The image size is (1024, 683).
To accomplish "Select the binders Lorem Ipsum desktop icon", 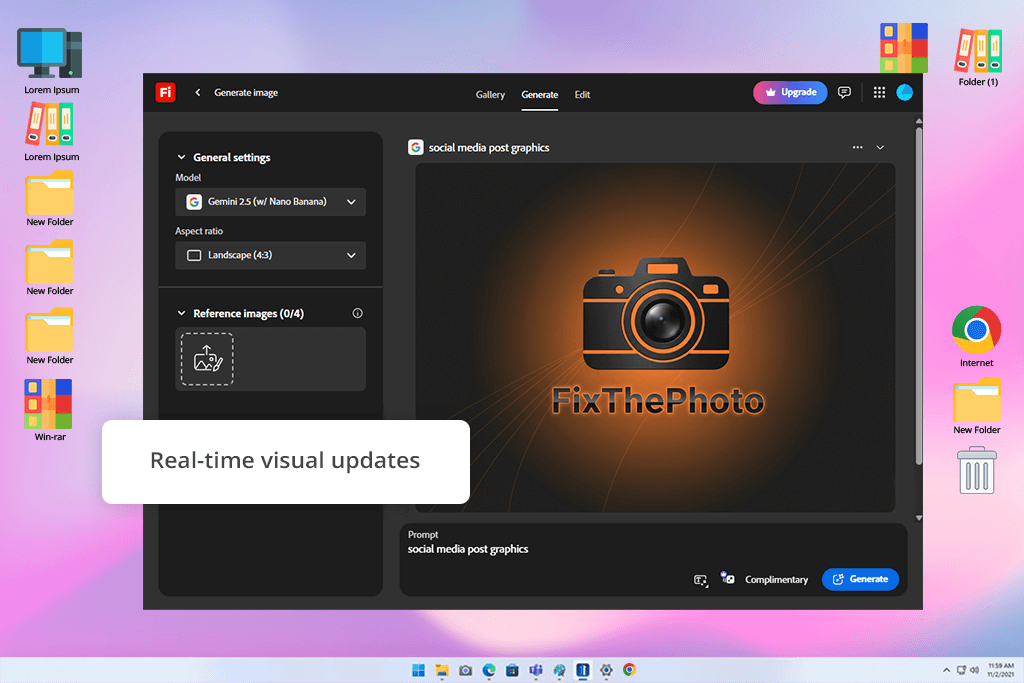I will pos(51,133).
